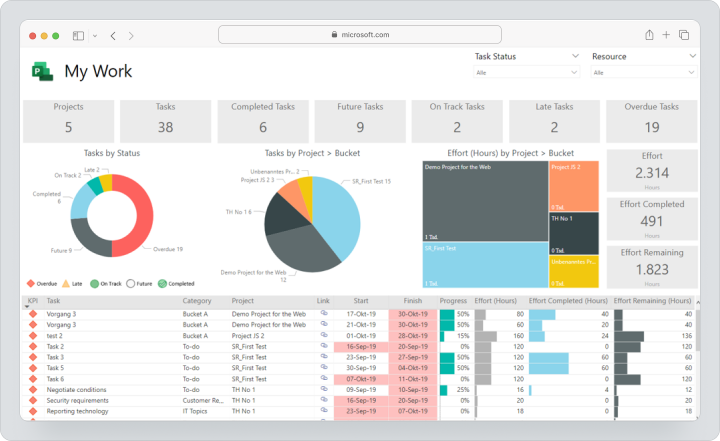Image resolution: width=720 pixels, height=441 pixels.
Task: Open the link icon for test 2 row
Action: pos(324,335)
